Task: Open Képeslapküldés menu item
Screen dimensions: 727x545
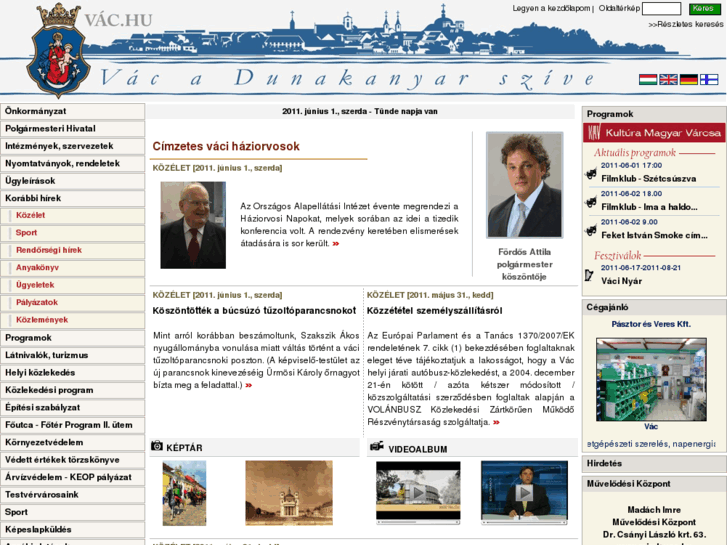Action: click(x=72, y=530)
